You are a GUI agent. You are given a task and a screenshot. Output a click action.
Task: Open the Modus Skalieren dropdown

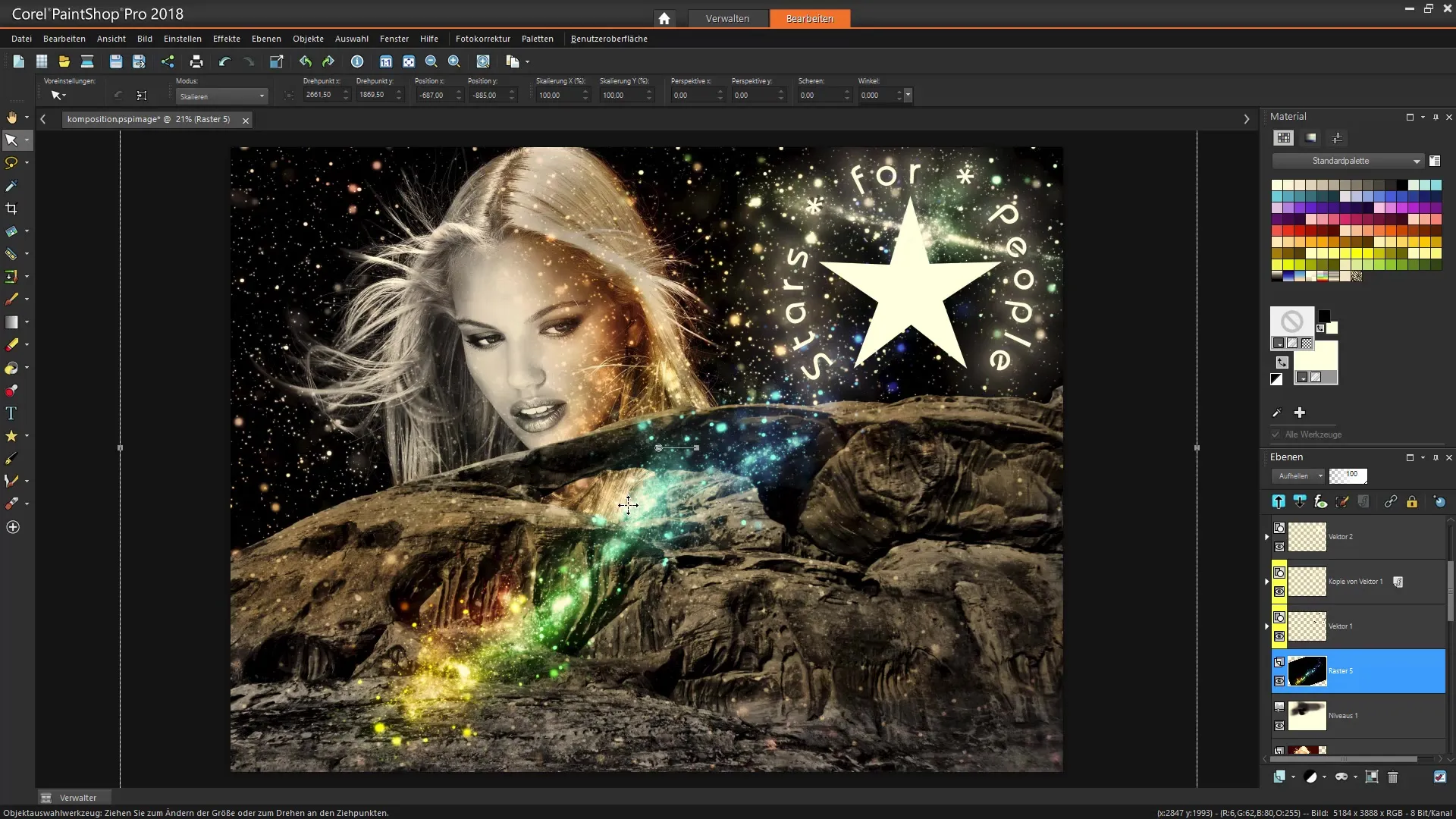[221, 96]
